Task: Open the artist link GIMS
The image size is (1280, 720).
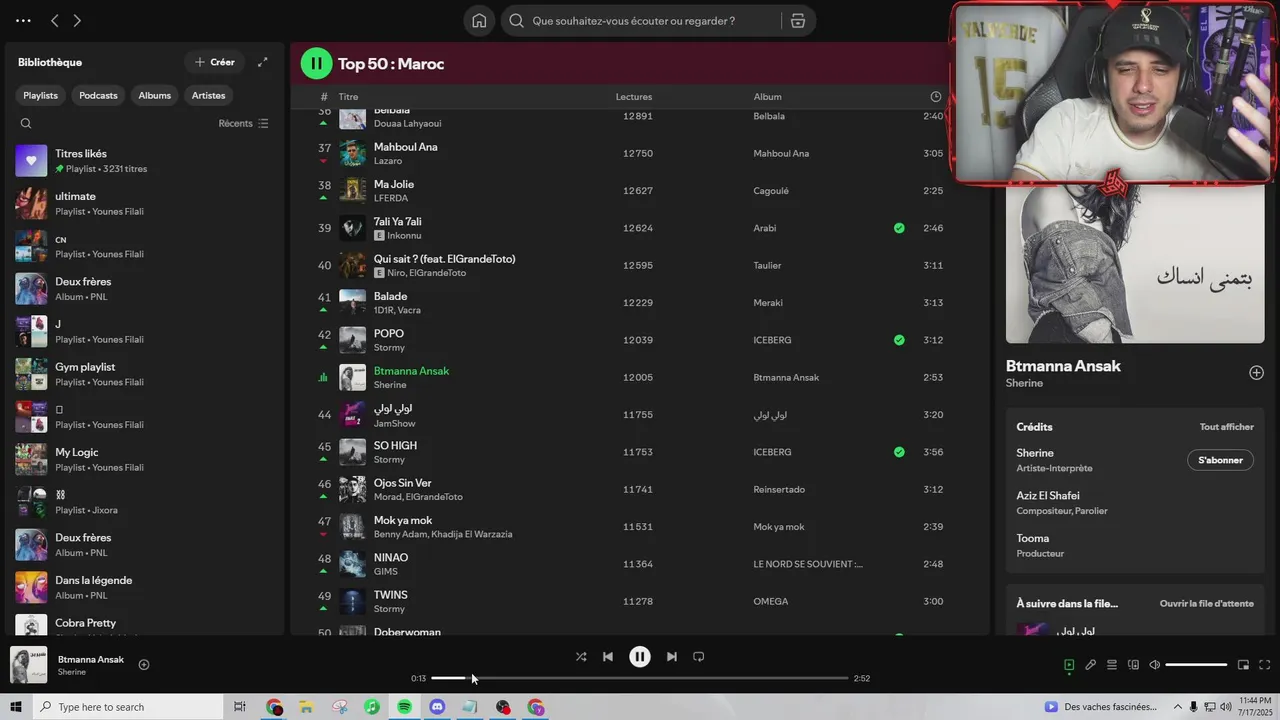Action: pos(386,572)
